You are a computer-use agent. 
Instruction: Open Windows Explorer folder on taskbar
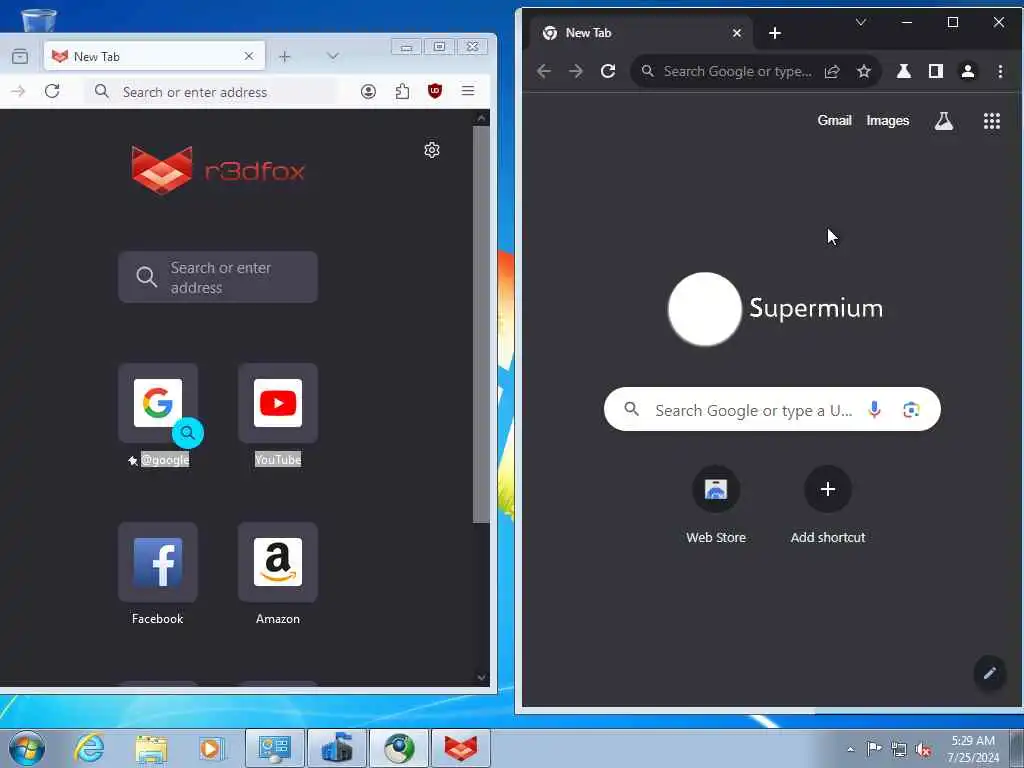click(152, 748)
